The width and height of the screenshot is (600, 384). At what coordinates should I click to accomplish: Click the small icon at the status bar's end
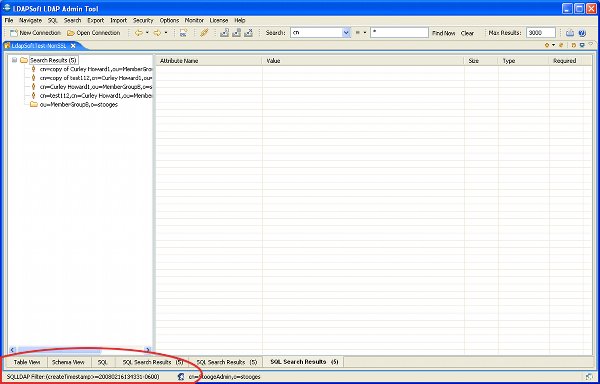click(x=590, y=377)
